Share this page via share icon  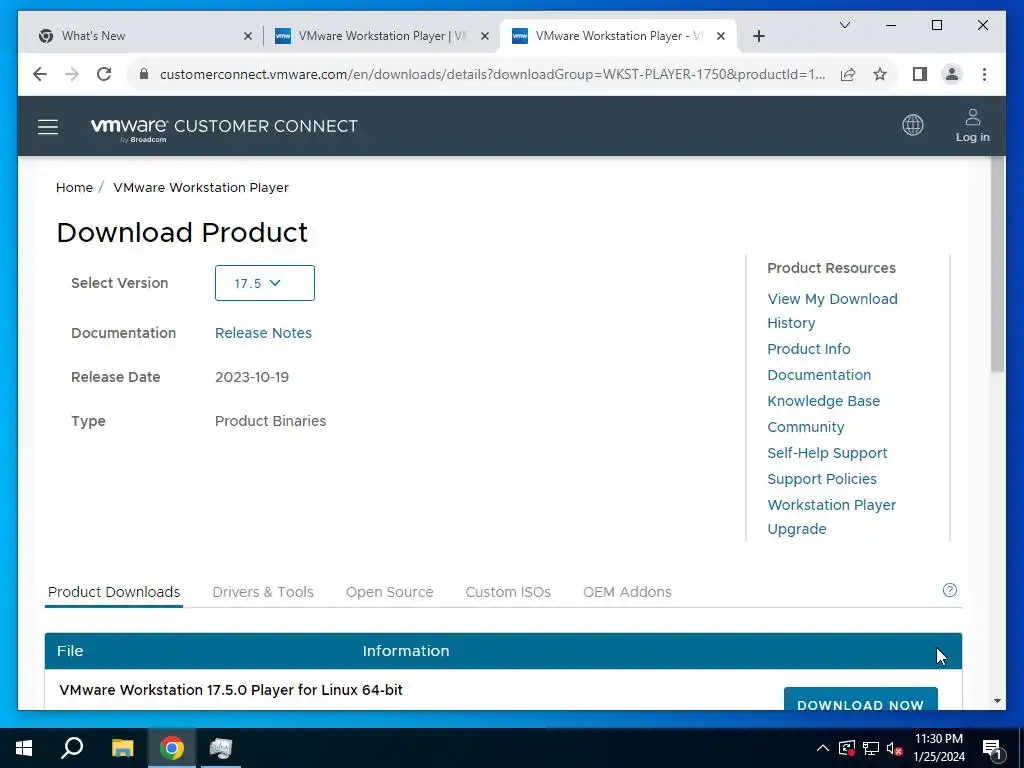click(x=848, y=74)
